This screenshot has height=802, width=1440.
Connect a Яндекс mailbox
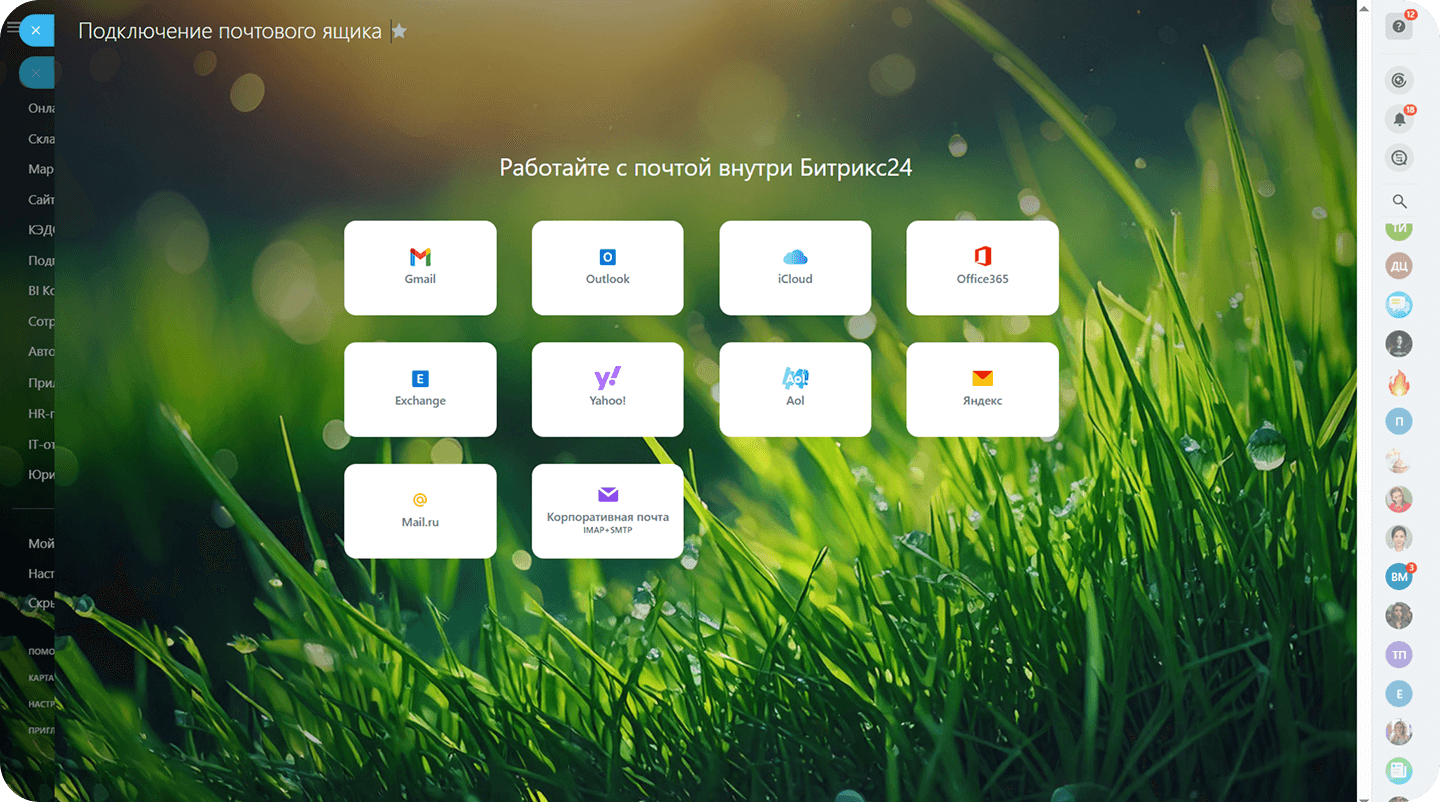pos(982,389)
